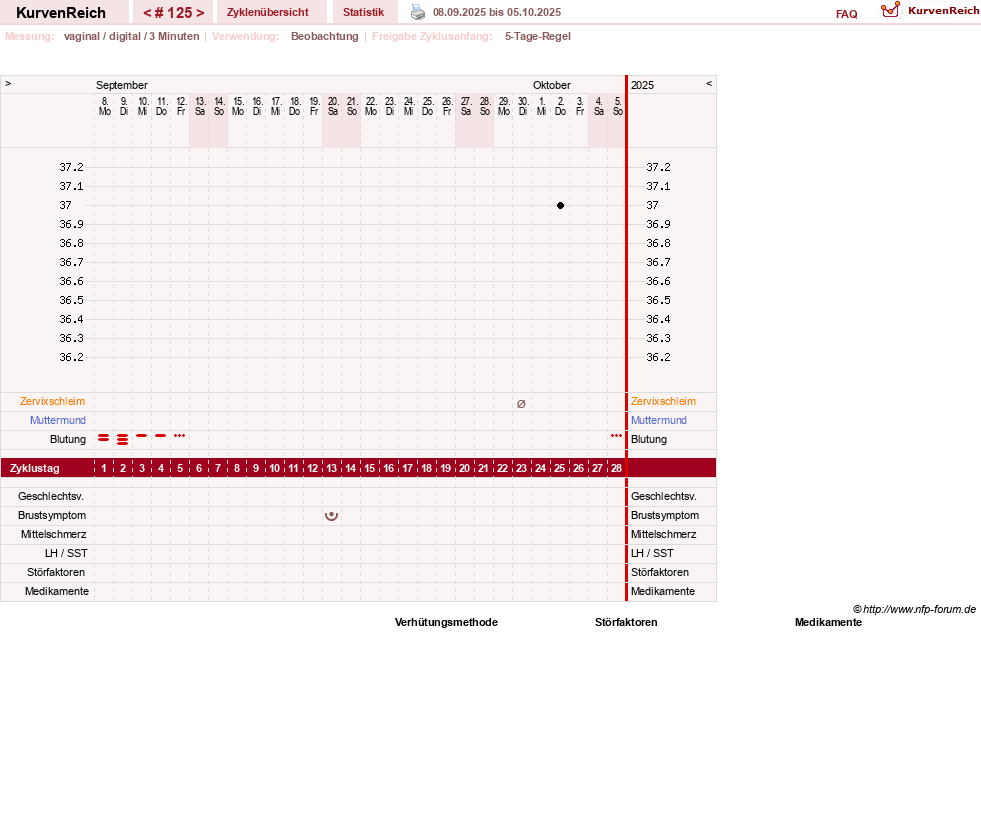
Task: Open the FAQ link
Action: pos(846,14)
